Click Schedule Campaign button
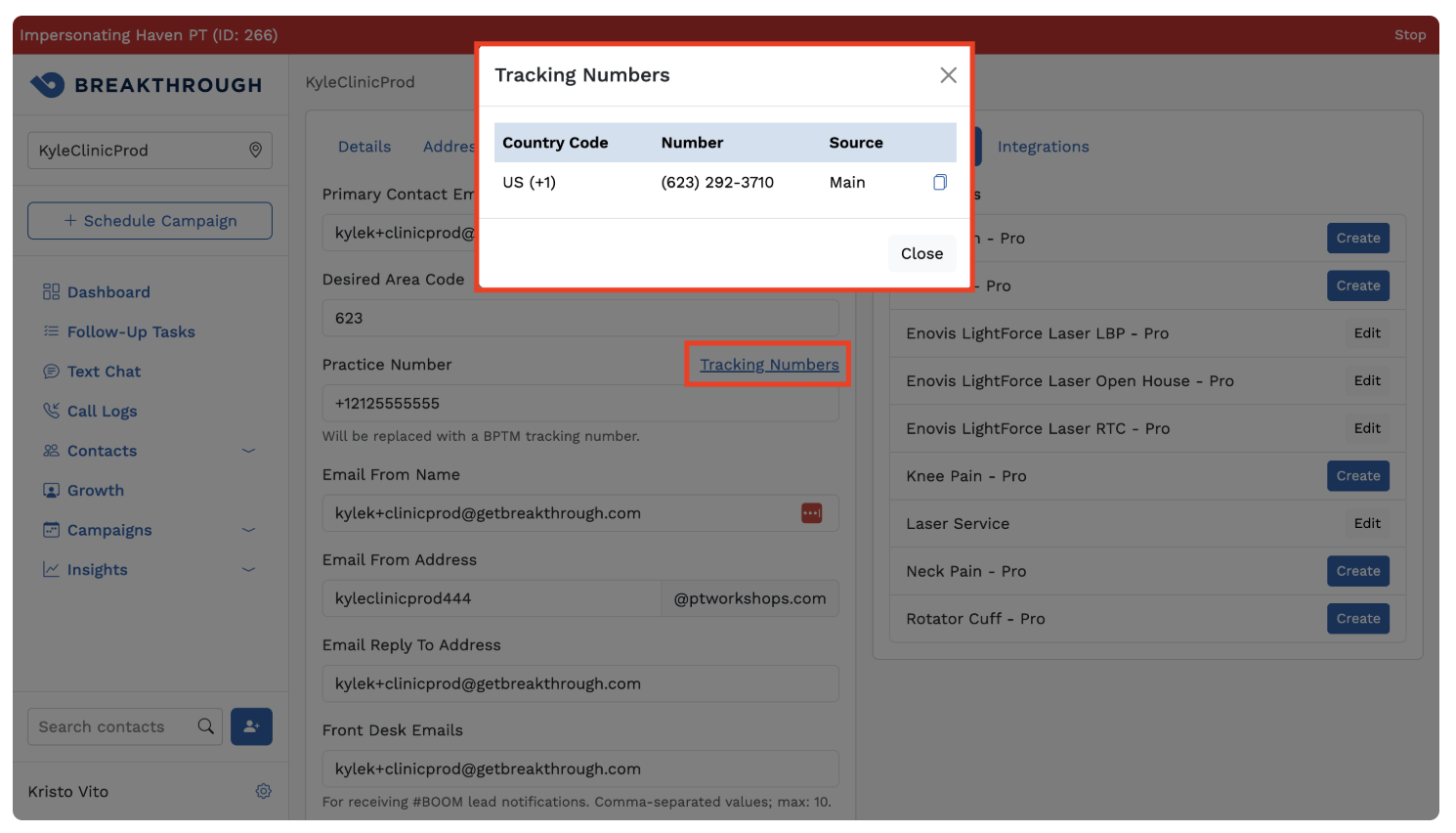Viewport: 1456px width, 833px height. point(150,221)
